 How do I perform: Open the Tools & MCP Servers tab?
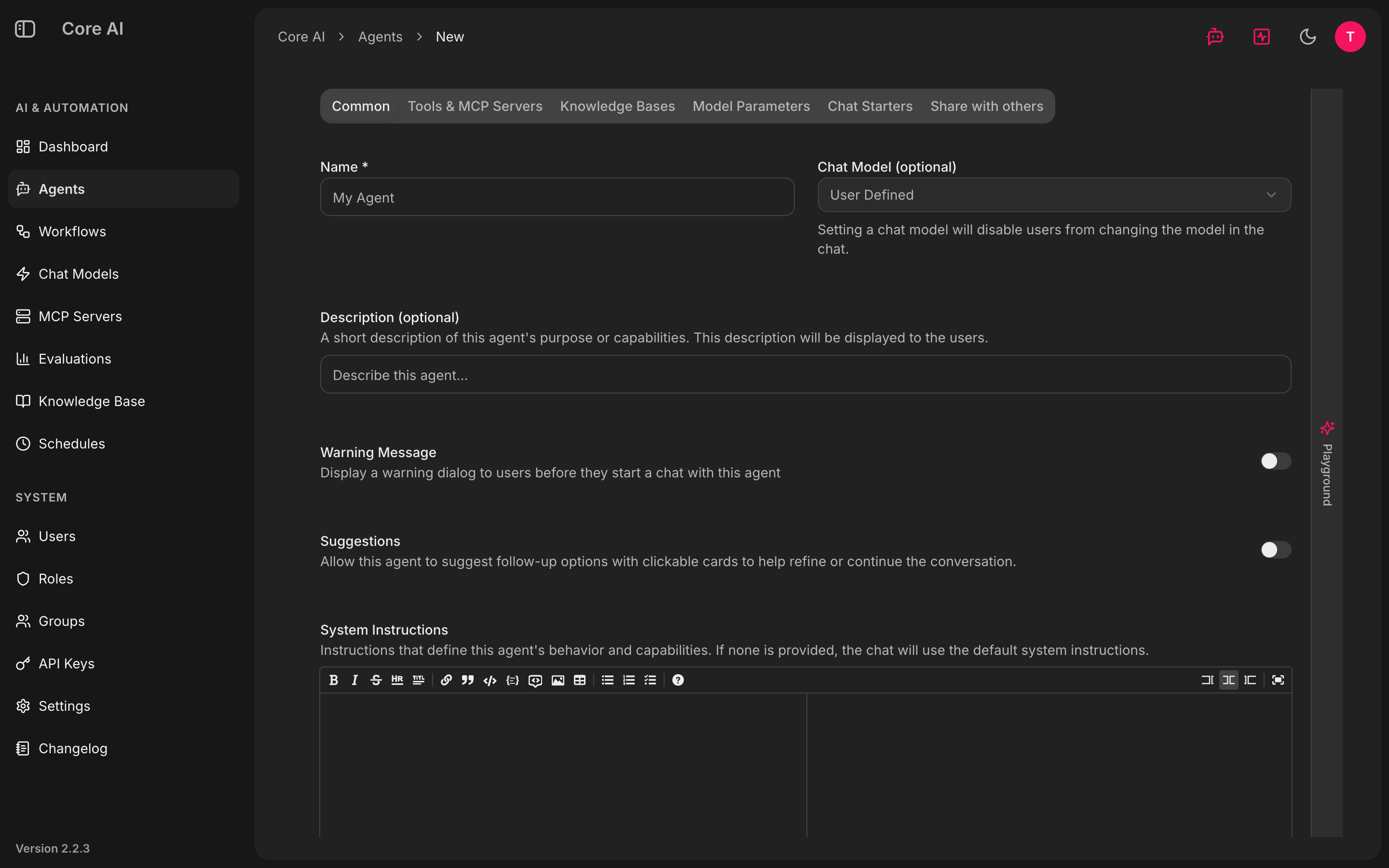coord(475,106)
